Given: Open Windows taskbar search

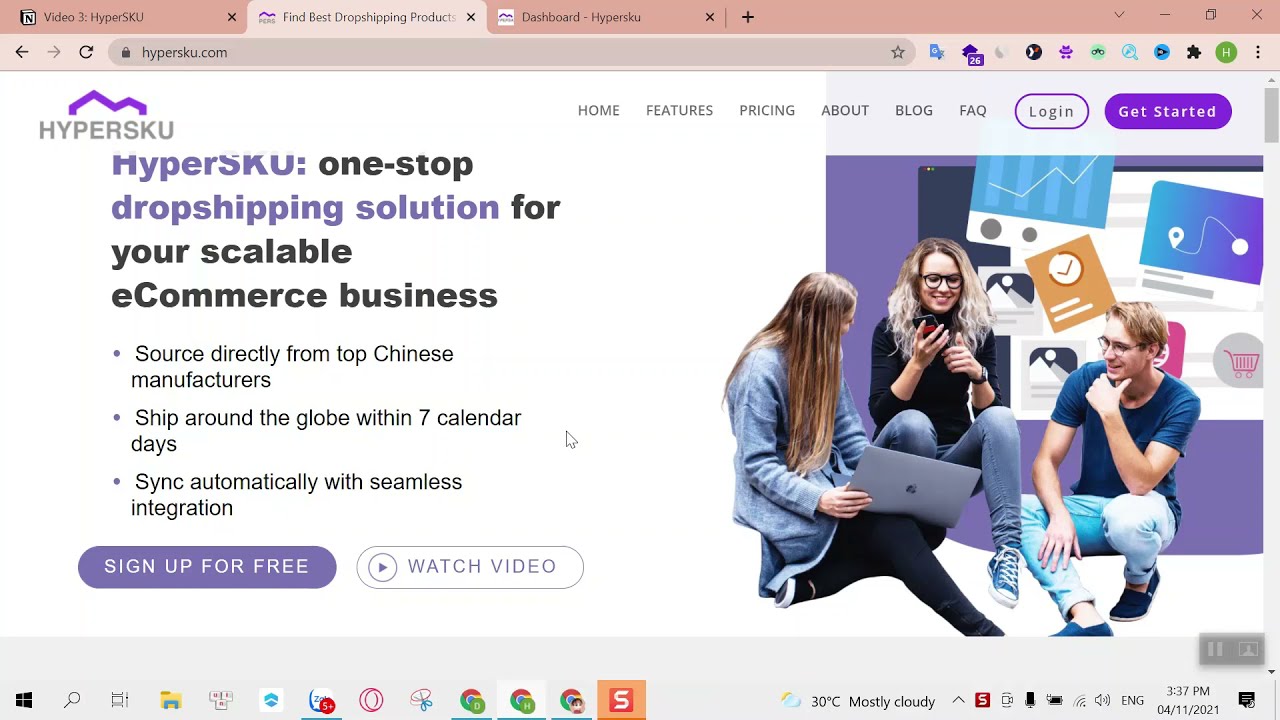Looking at the screenshot, I should click(x=72, y=700).
